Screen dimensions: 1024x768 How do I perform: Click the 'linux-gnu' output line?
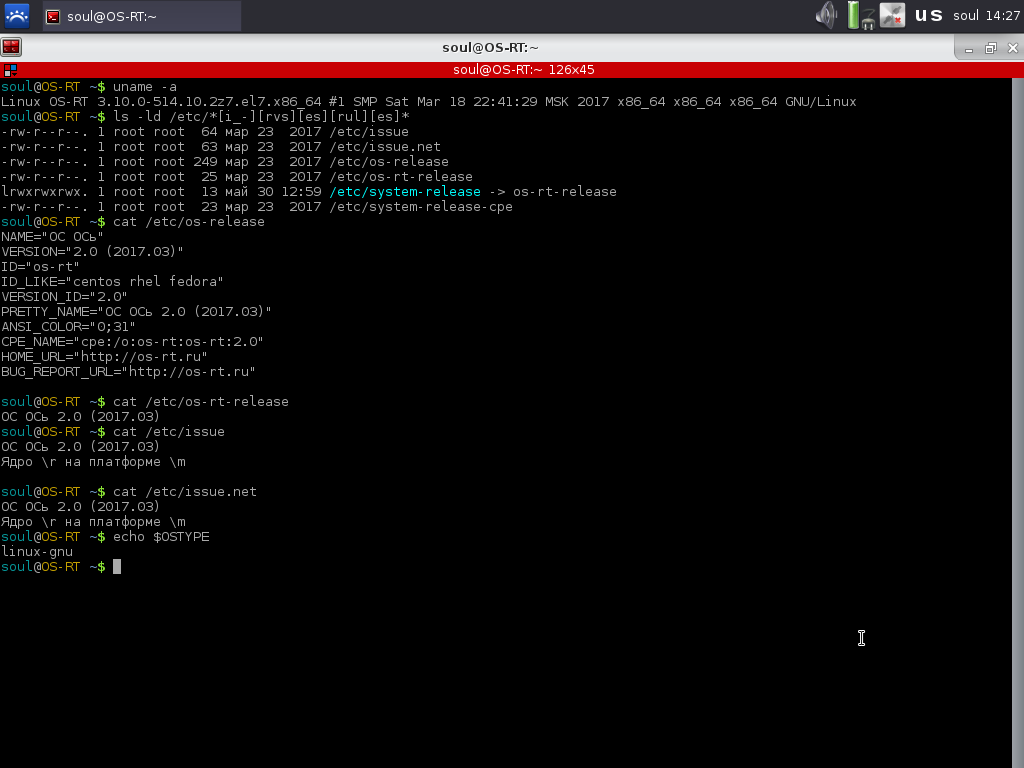[37, 552]
